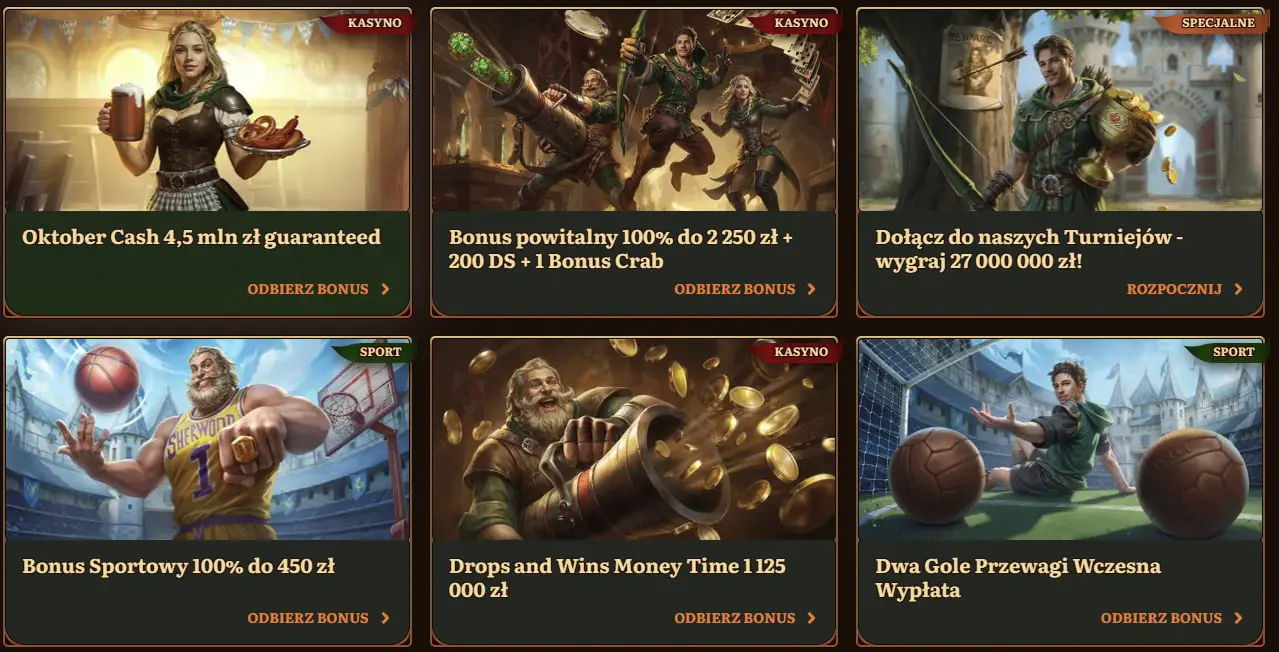The height and width of the screenshot is (652, 1279).
Task: Click the arrow icon next to ROZPOCZNIJ
Action: pos(1239,289)
